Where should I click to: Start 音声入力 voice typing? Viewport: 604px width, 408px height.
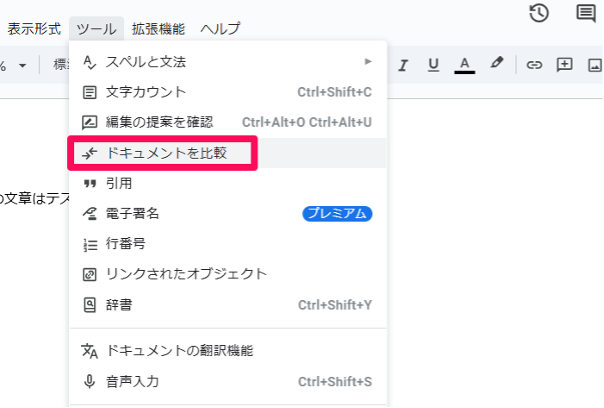click(228, 381)
